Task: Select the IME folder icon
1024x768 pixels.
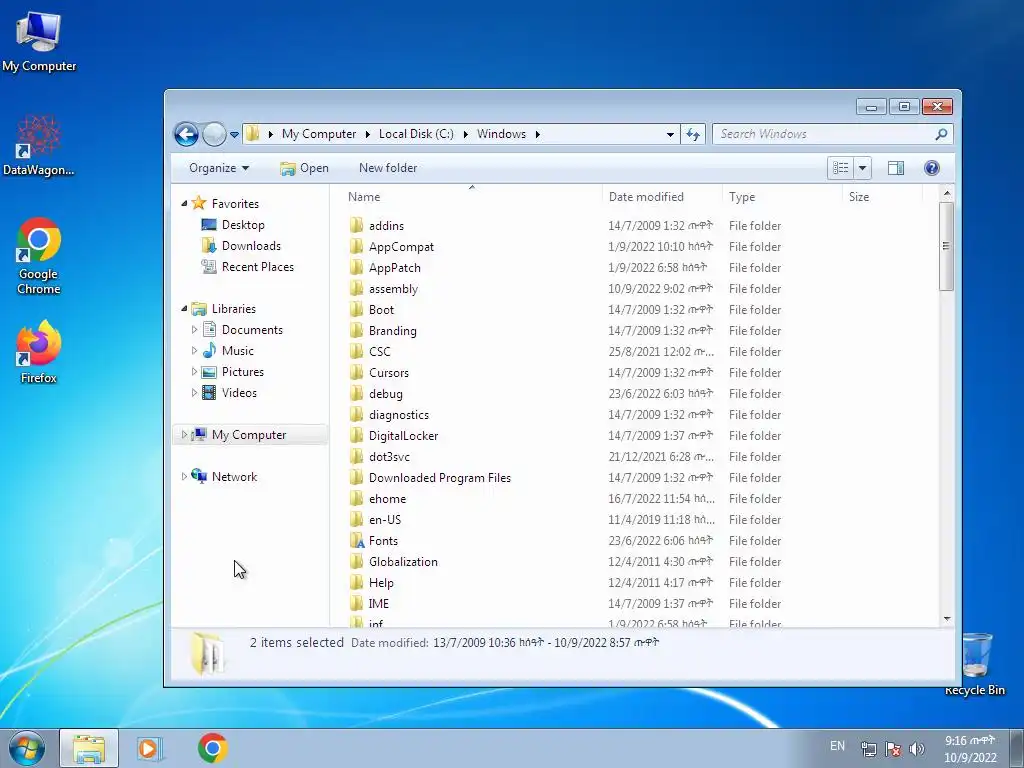Action: 356,603
